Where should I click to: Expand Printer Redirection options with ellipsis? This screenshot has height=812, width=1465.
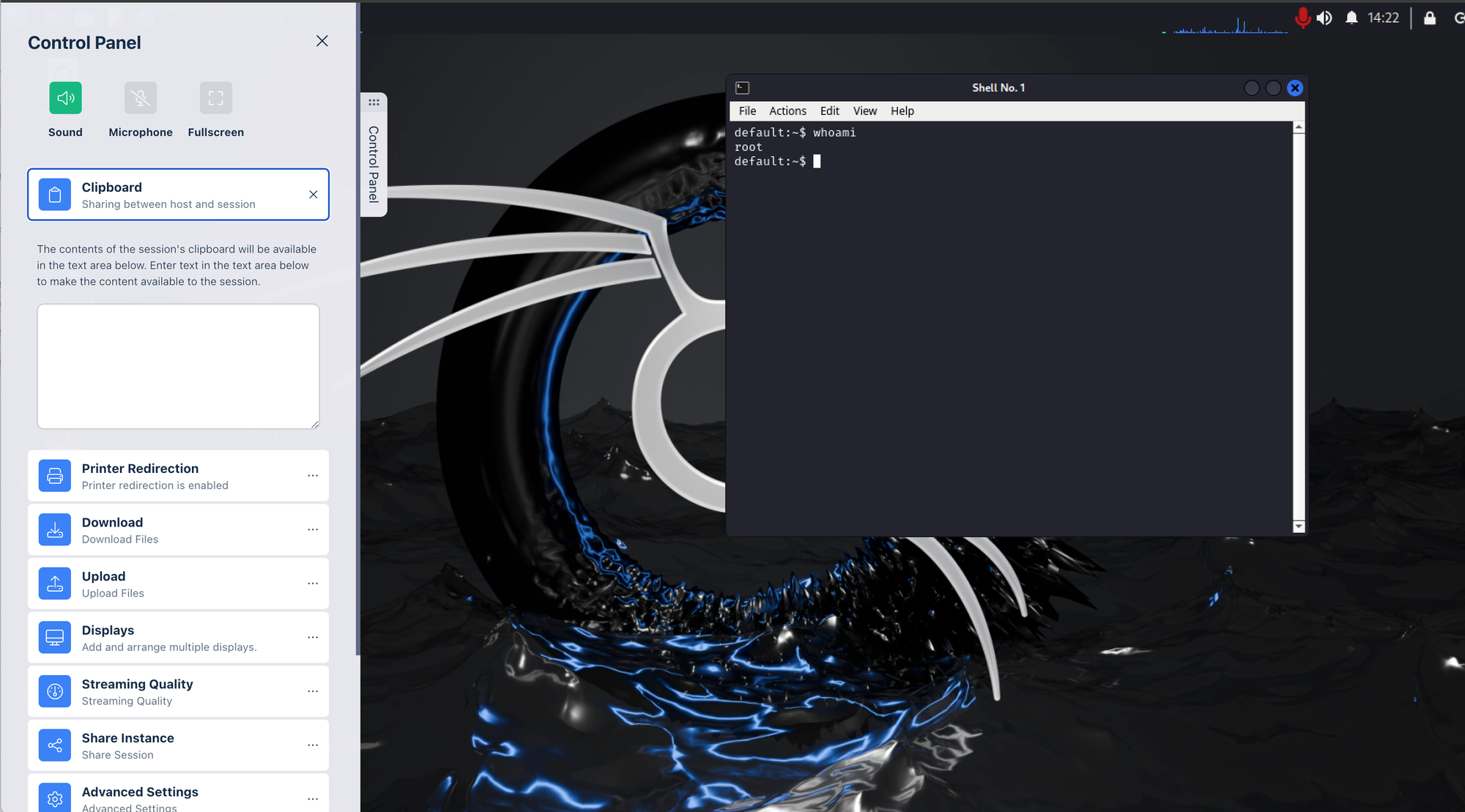[313, 476]
